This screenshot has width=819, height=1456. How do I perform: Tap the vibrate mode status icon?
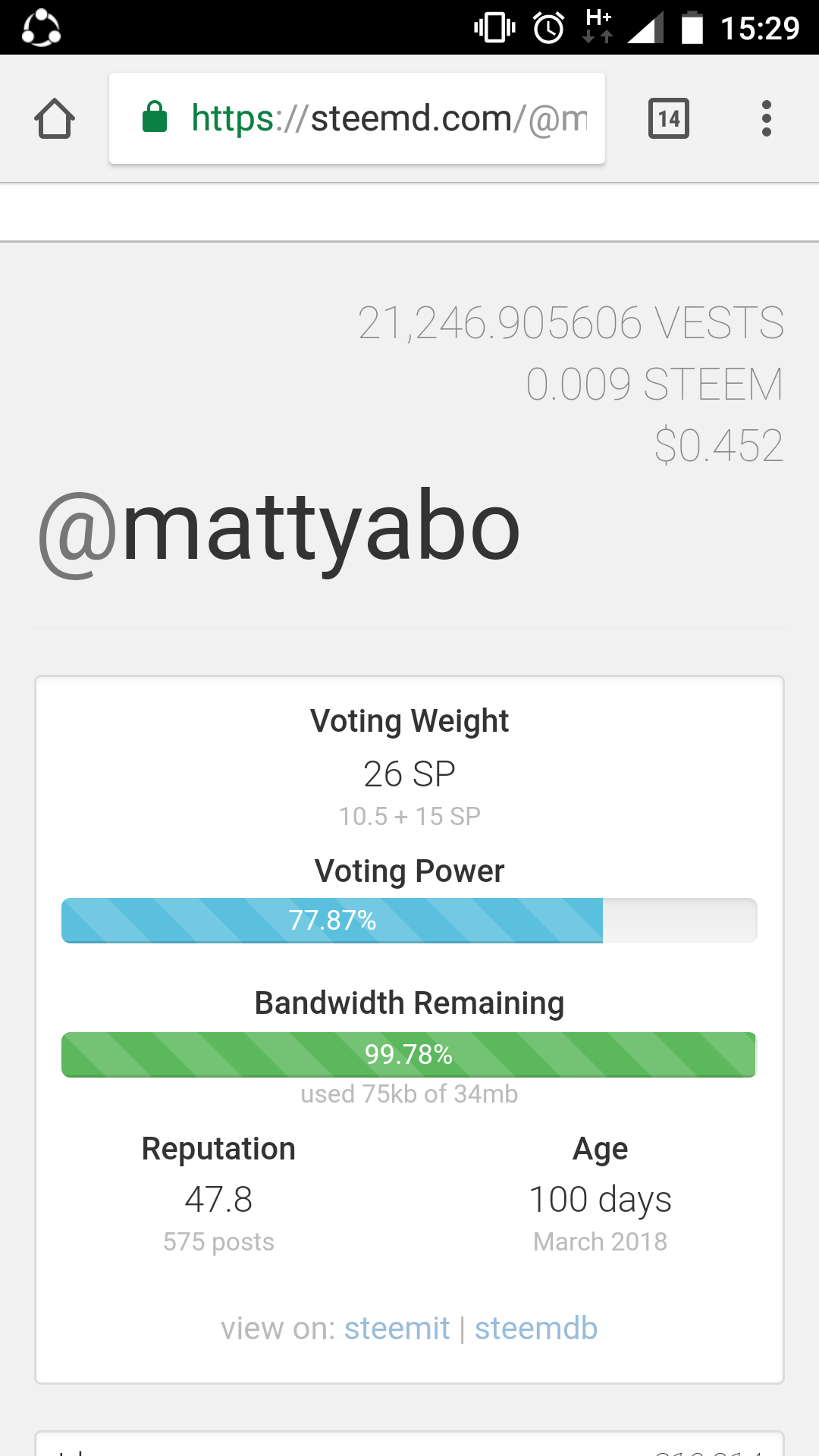(494, 28)
